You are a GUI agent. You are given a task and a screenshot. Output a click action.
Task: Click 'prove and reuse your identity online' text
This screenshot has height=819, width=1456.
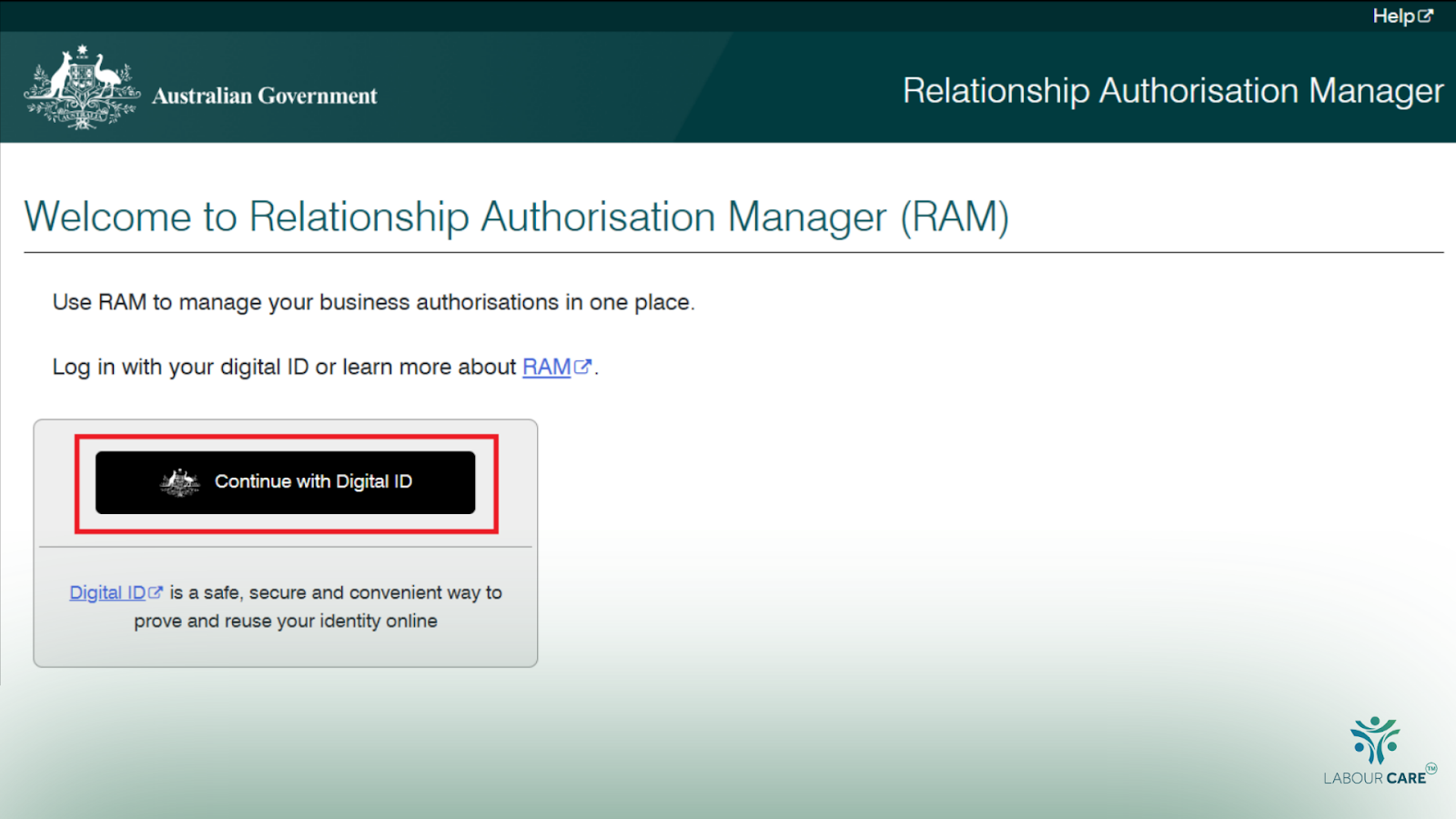(x=286, y=622)
